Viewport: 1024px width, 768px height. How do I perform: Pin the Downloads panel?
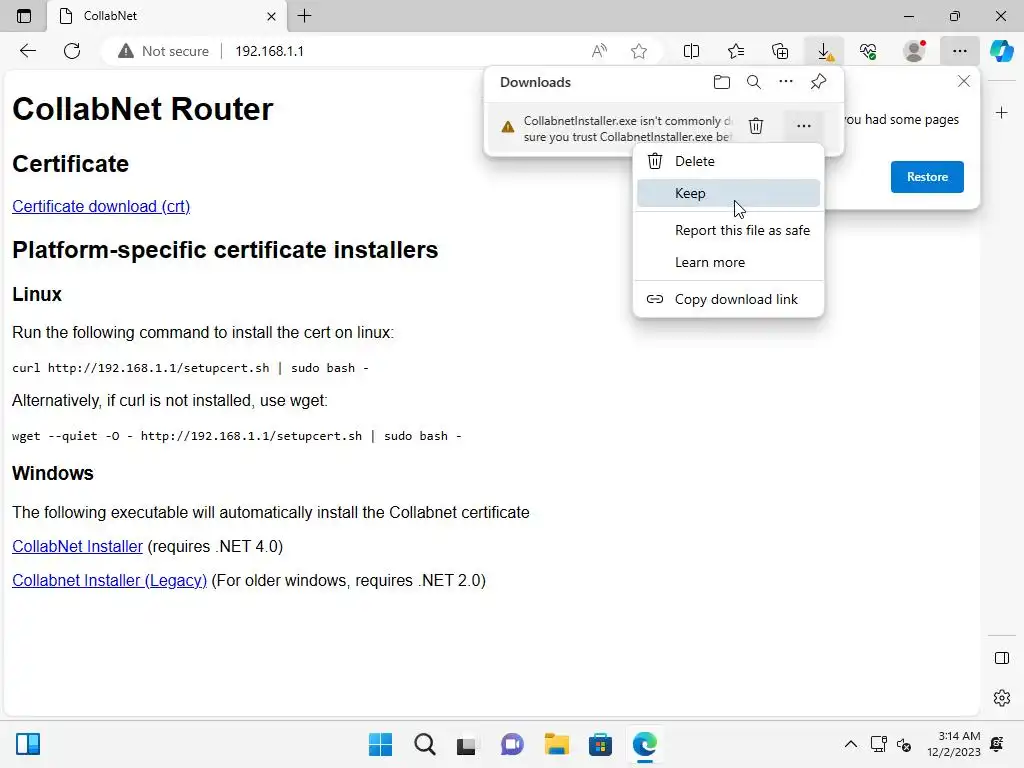[818, 82]
